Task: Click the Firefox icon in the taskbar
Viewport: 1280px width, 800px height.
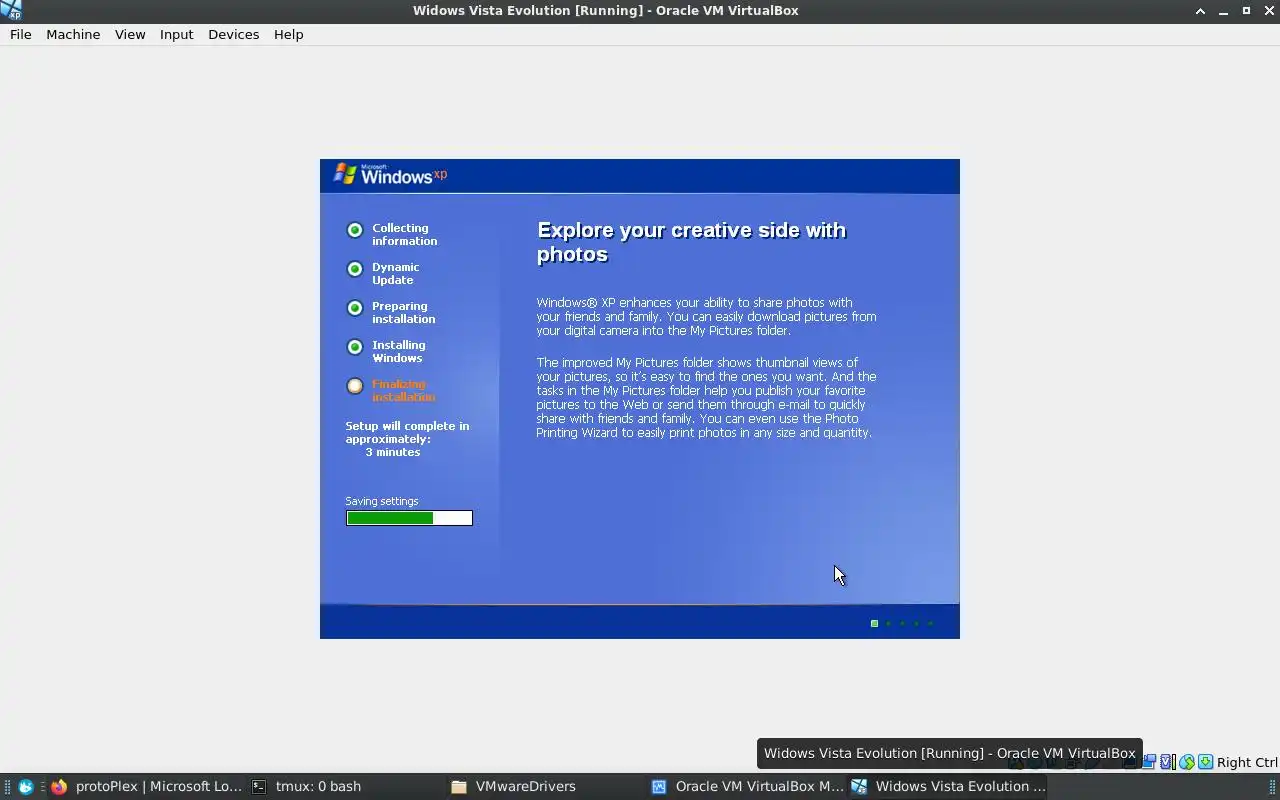Action: (x=59, y=787)
